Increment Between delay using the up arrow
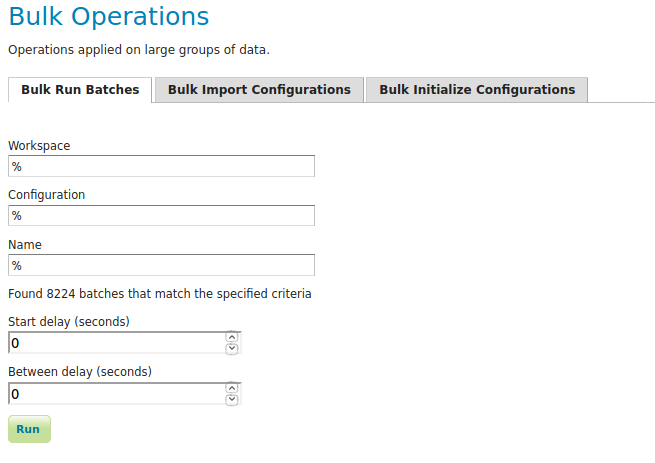655x463 pixels. tap(232, 388)
